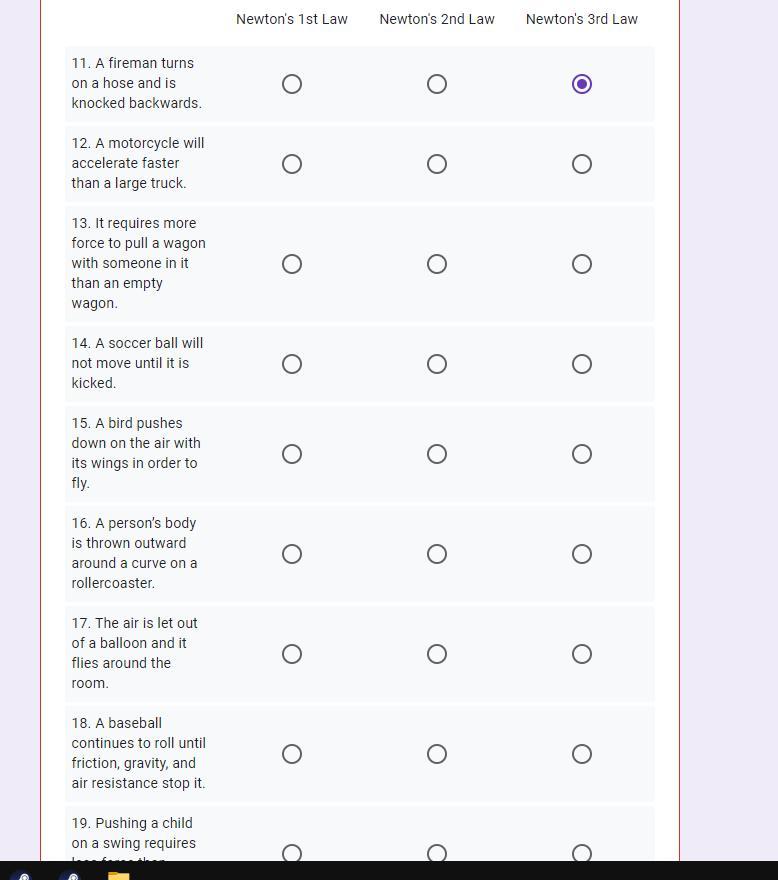Select Newton's 1st Law for soccer ball question

(292, 364)
